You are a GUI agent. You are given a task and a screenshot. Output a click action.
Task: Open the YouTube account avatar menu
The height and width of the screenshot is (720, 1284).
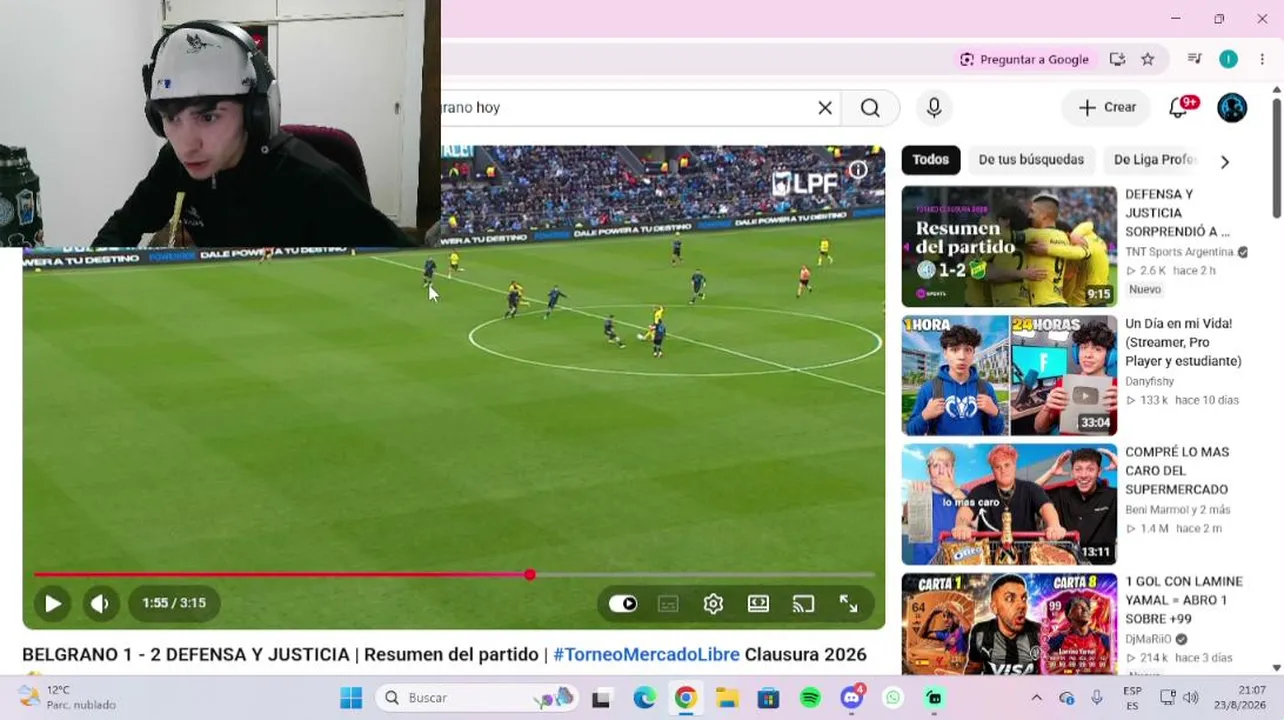click(x=1232, y=108)
